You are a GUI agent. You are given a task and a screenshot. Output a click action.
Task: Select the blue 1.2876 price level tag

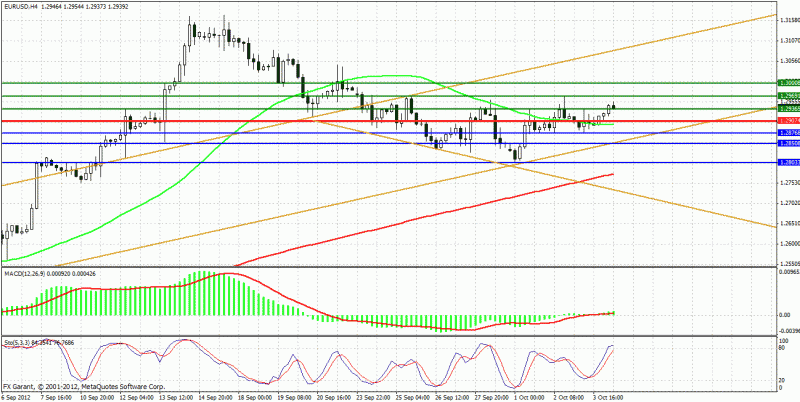[788, 133]
